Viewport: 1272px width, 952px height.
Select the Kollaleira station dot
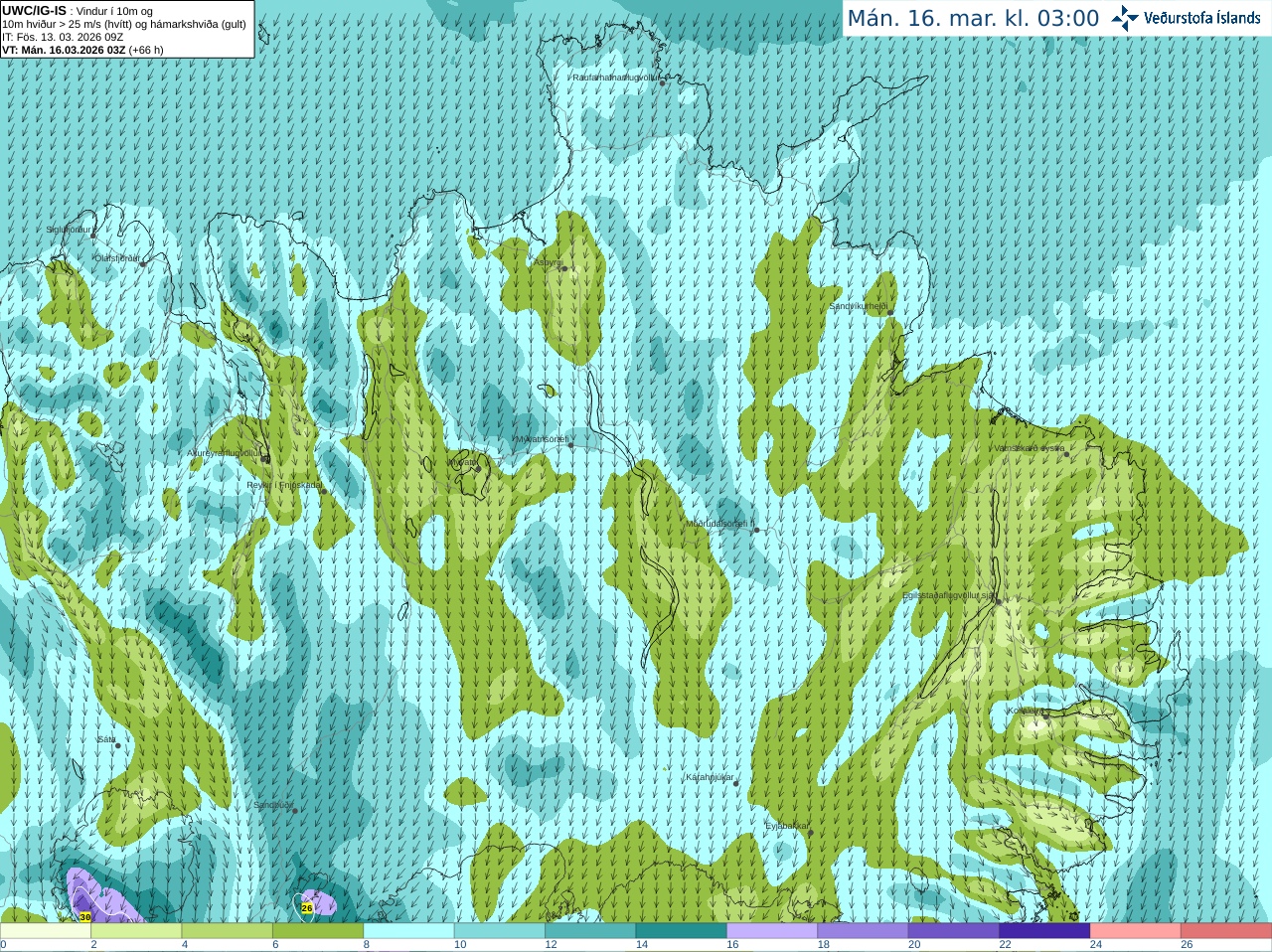[x=1045, y=715]
